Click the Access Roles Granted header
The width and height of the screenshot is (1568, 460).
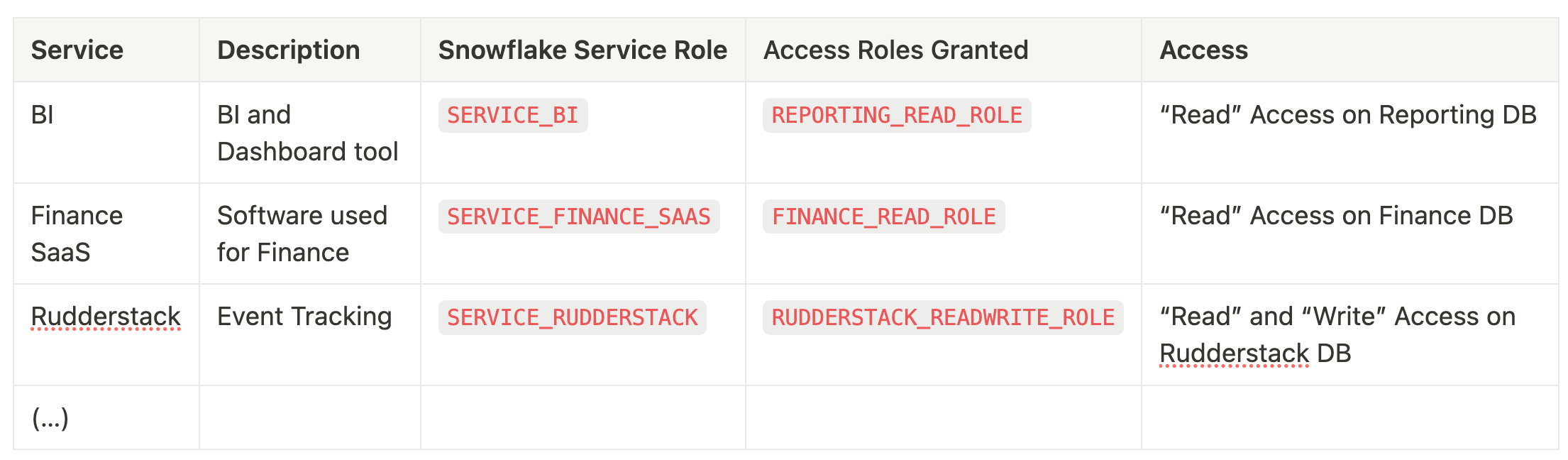pos(895,50)
